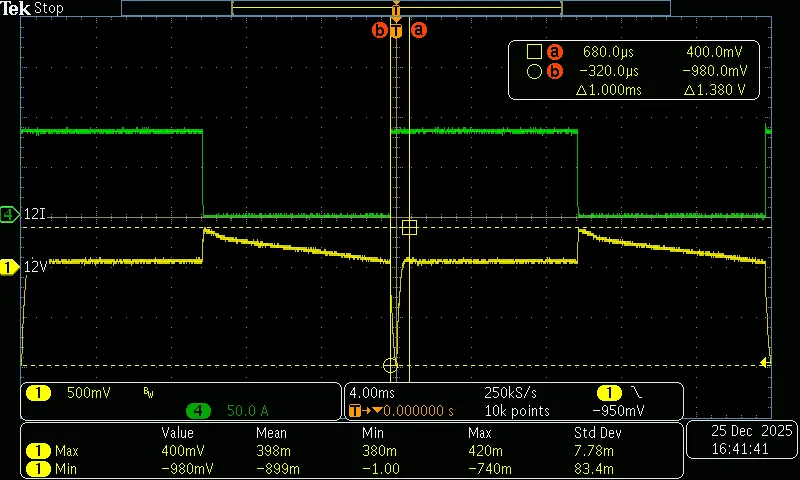
Task: Click the yellow trigger level arrow at right edge
Action: pos(764,363)
